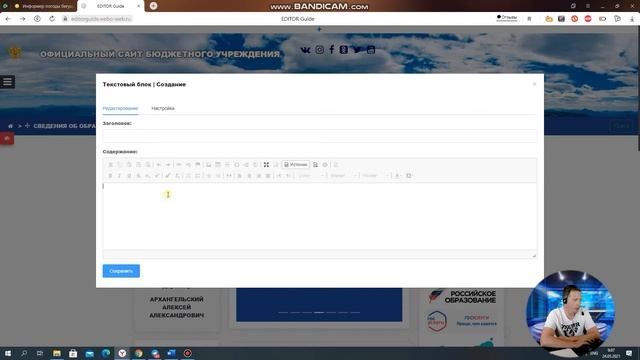Open the Twitter icon in site header
The width and height of the screenshot is (640, 360).
tap(357, 50)
